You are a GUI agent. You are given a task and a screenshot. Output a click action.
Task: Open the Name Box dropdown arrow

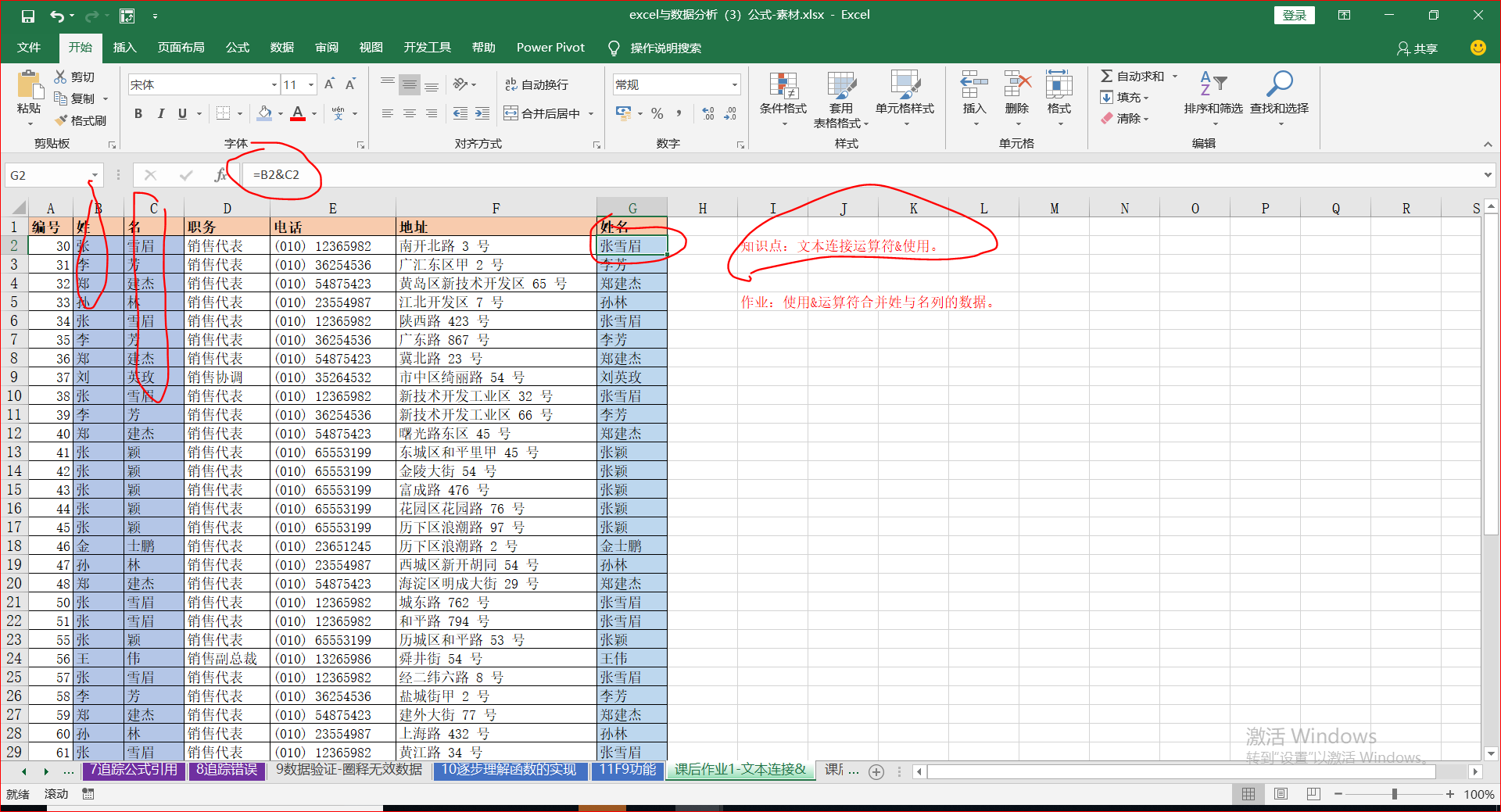[95, 175]
